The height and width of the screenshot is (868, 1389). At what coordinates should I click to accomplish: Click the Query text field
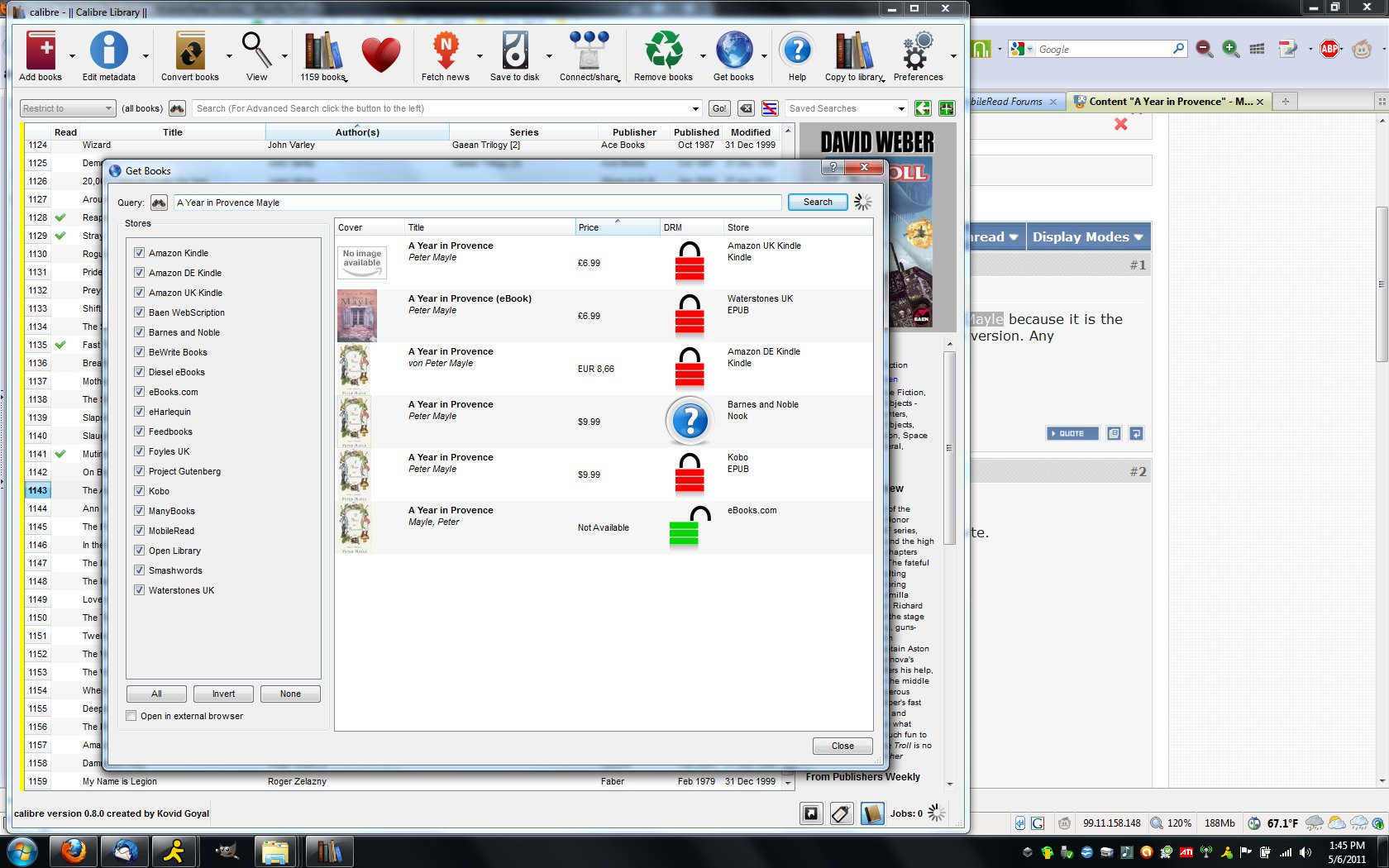(x=477, y=203)
